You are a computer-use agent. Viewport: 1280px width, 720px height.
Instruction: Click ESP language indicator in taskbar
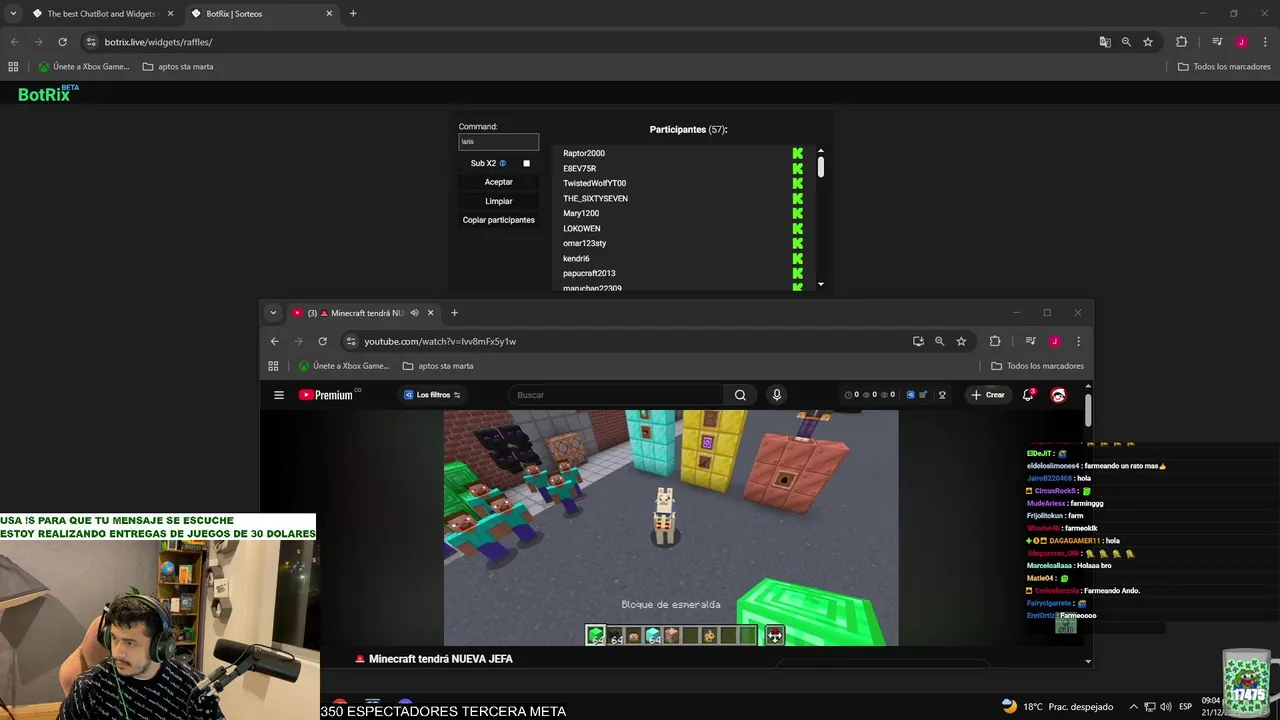coord(1185,707)
